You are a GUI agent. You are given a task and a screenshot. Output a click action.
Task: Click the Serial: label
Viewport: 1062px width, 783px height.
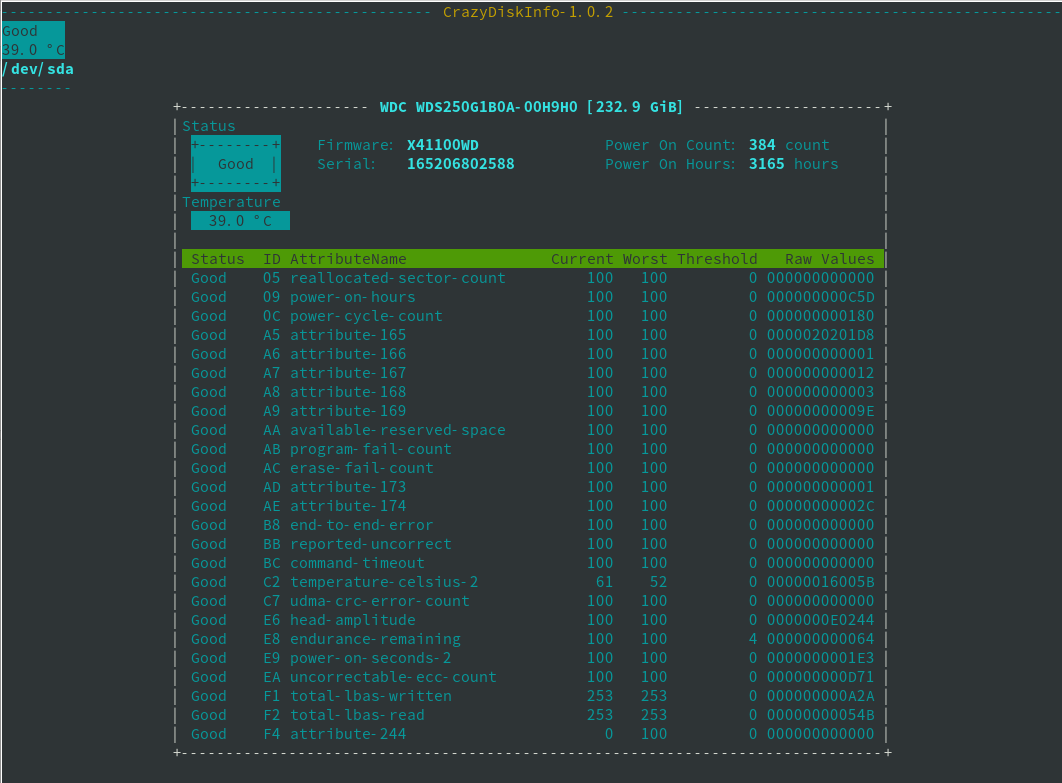(x=346, y=164)
